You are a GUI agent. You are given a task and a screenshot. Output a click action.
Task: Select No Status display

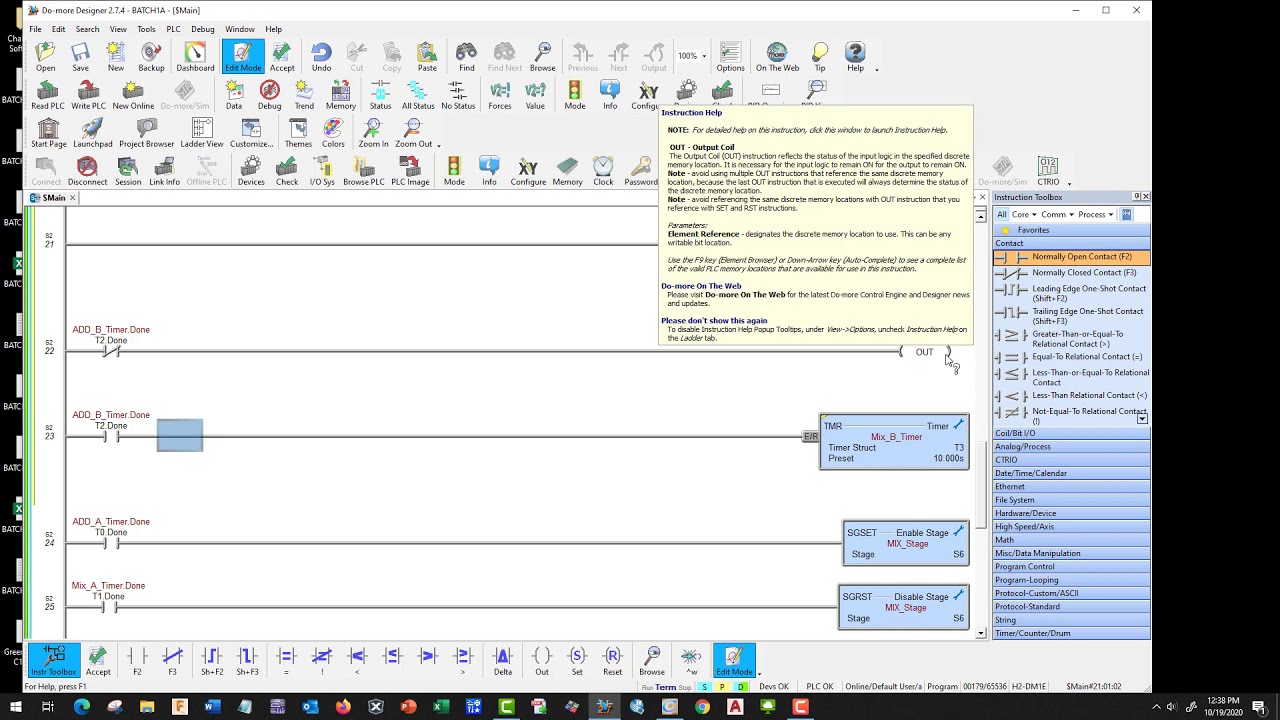pyautogui.click(x=458, y=96)
